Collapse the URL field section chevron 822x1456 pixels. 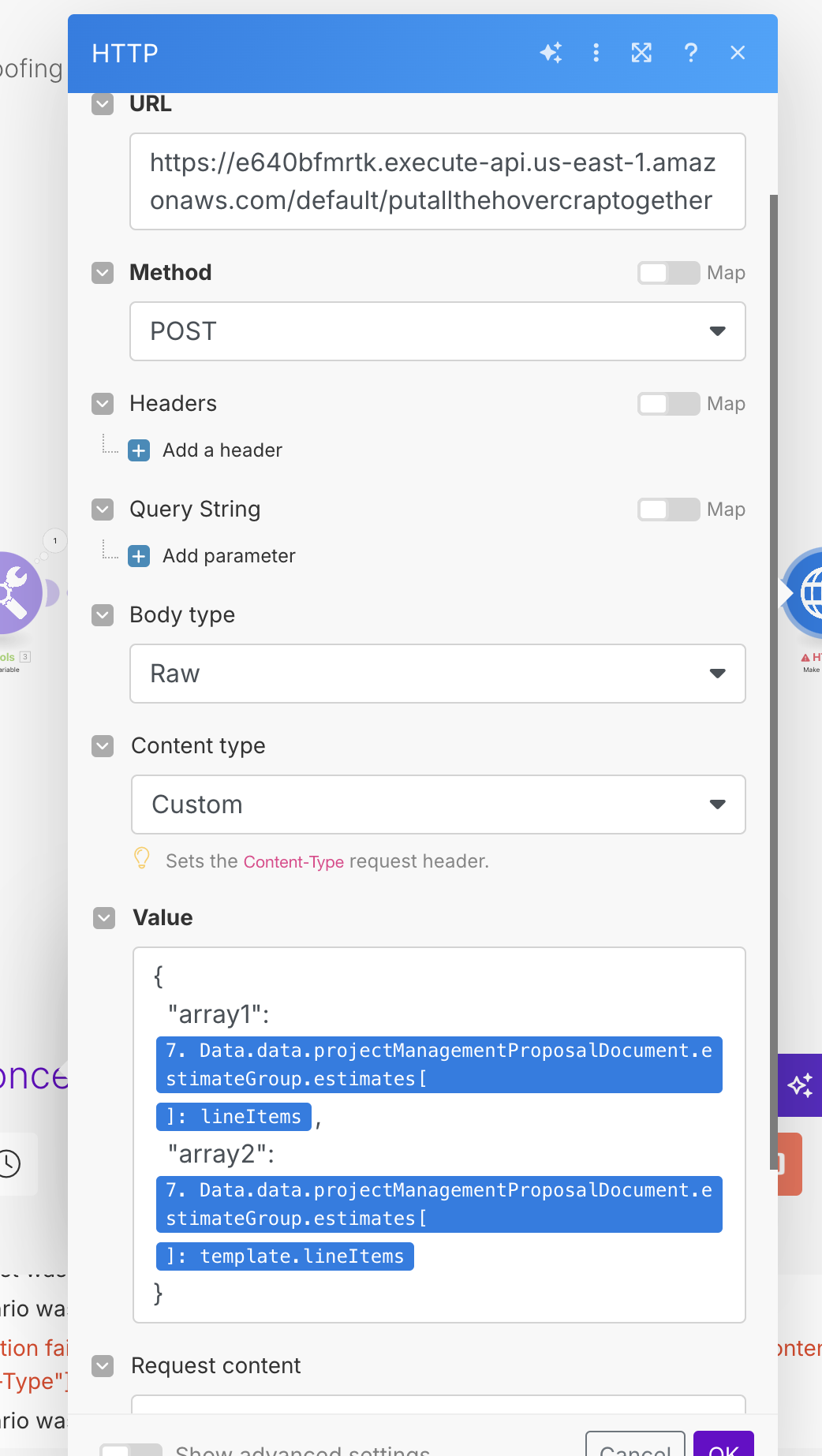point(103,104)
